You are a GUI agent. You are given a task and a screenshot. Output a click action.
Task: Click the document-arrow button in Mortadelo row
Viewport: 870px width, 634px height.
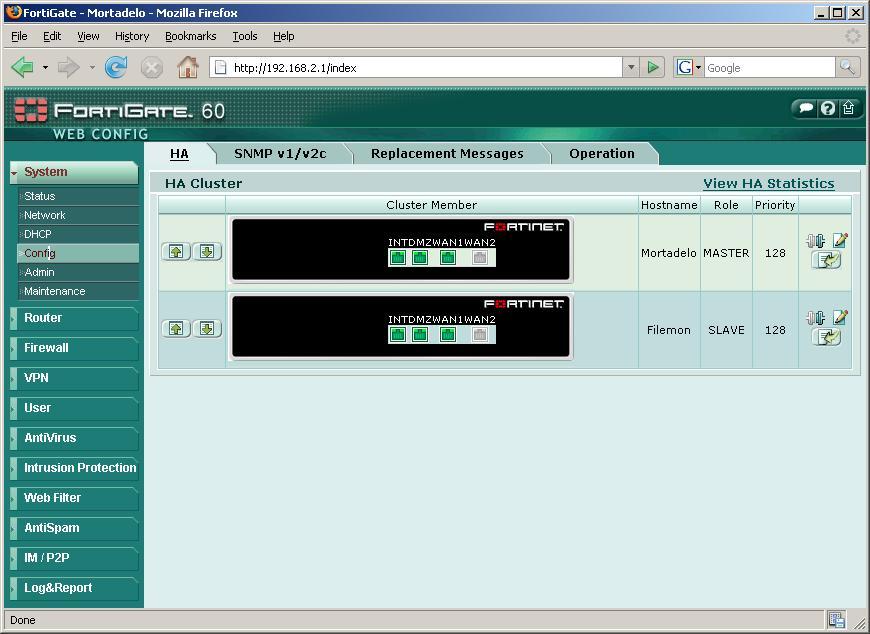(x=826, y=260)
